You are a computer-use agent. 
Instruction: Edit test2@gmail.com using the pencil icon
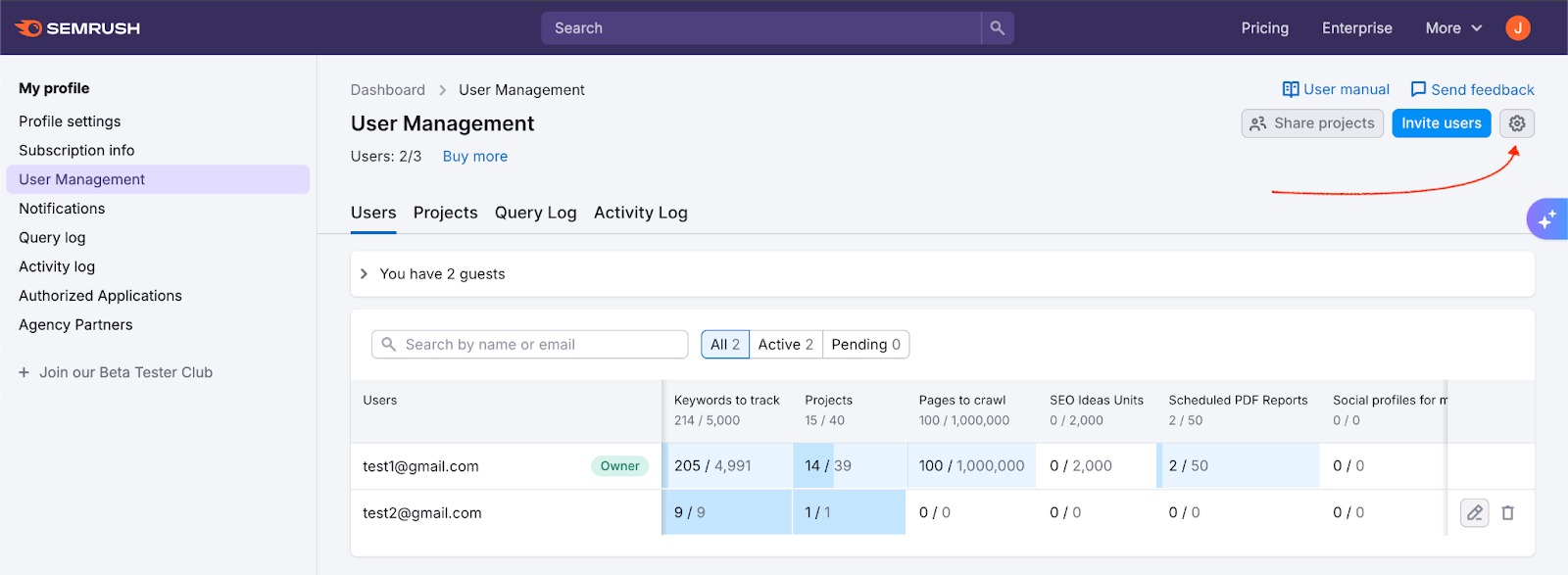point(1474,512)
